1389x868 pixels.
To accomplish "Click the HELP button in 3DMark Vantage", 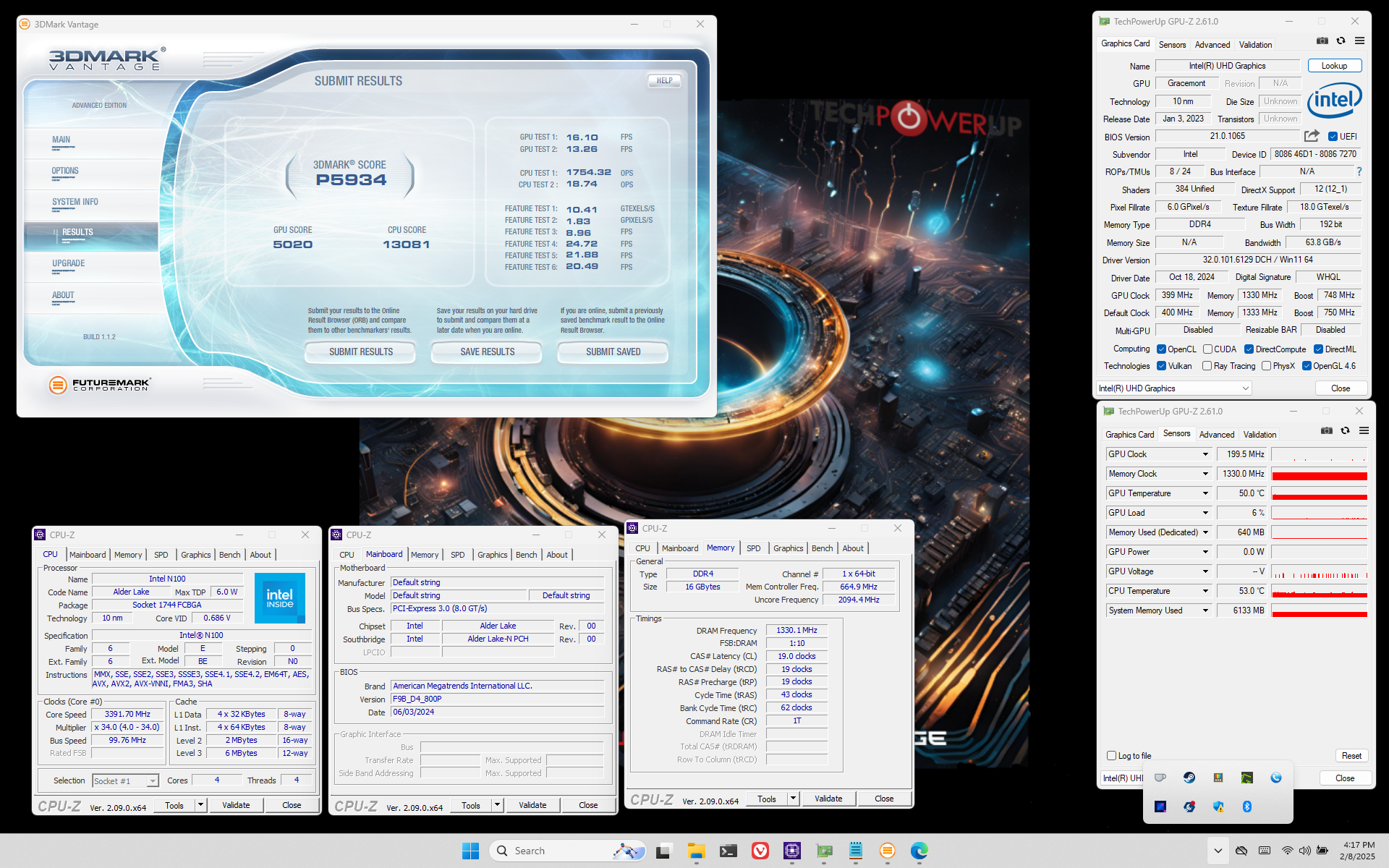I will click(664, 81).
